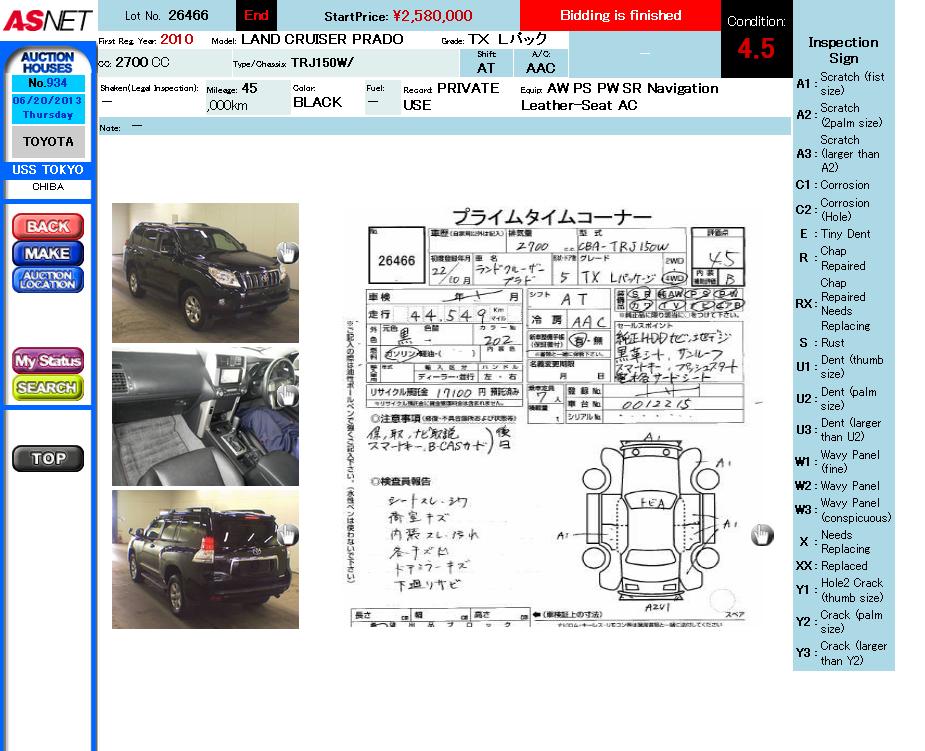Screen dimensions: 925x751
Task: Click the hand icon on the rear photo
Action: [287, 535]
